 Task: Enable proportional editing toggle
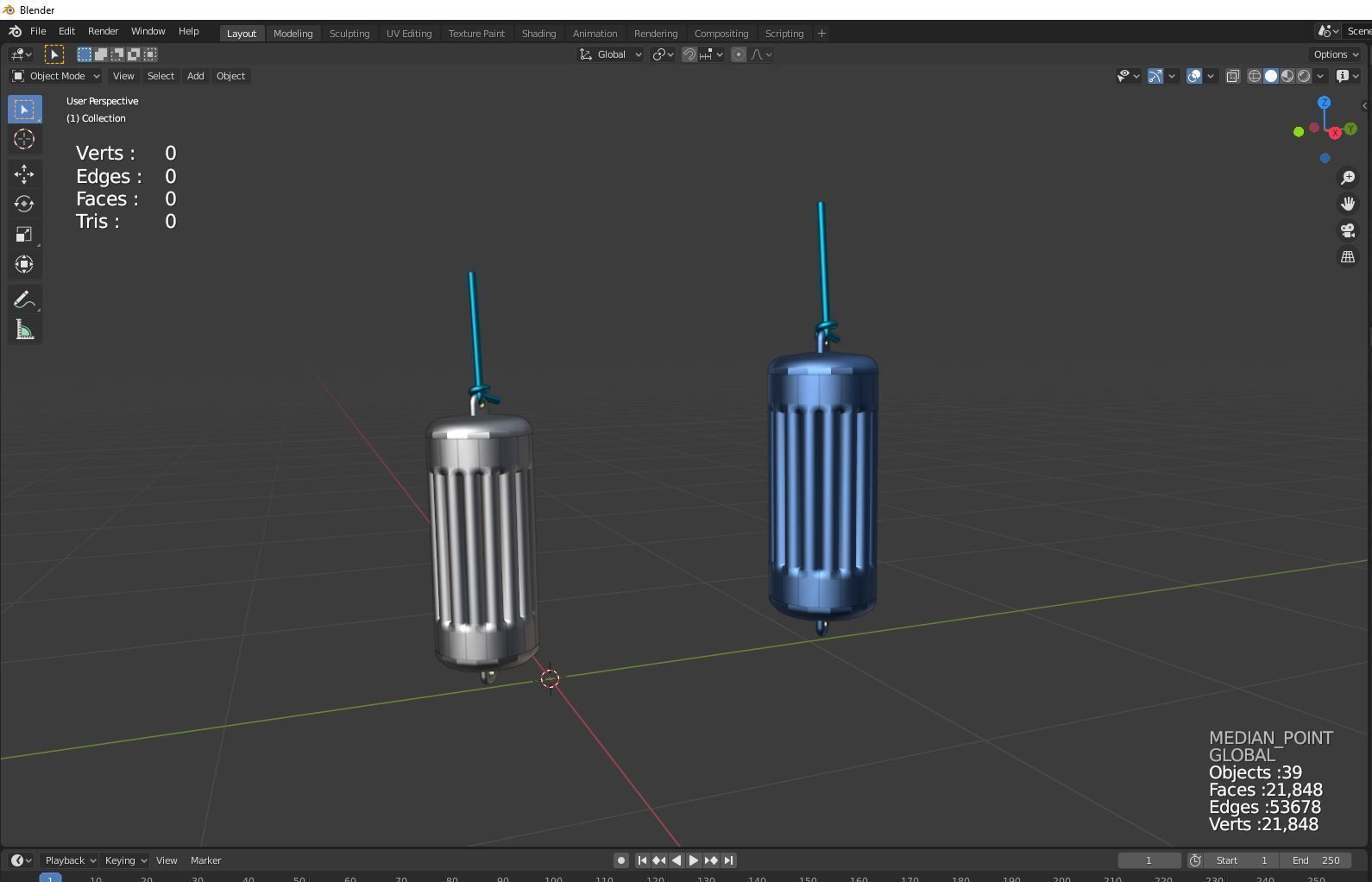pos(739,54)
